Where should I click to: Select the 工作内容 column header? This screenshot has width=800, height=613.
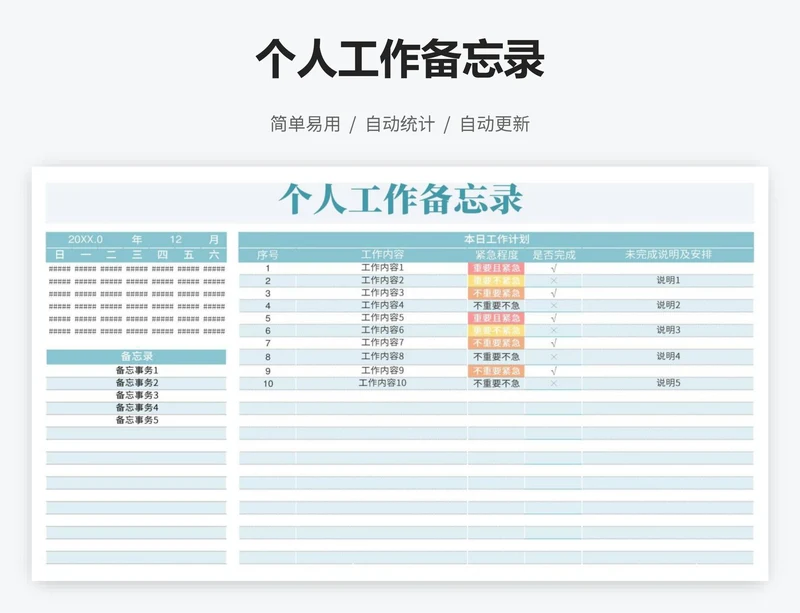tap(382, 255)
